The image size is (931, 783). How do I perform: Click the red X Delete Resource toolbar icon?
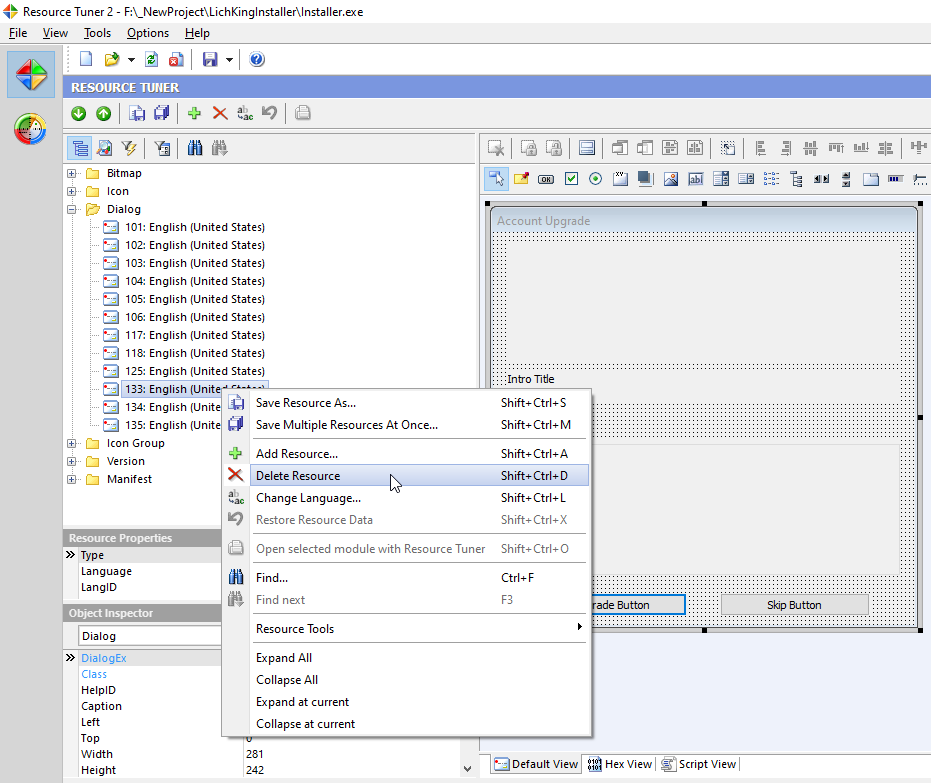pos(220,113)
